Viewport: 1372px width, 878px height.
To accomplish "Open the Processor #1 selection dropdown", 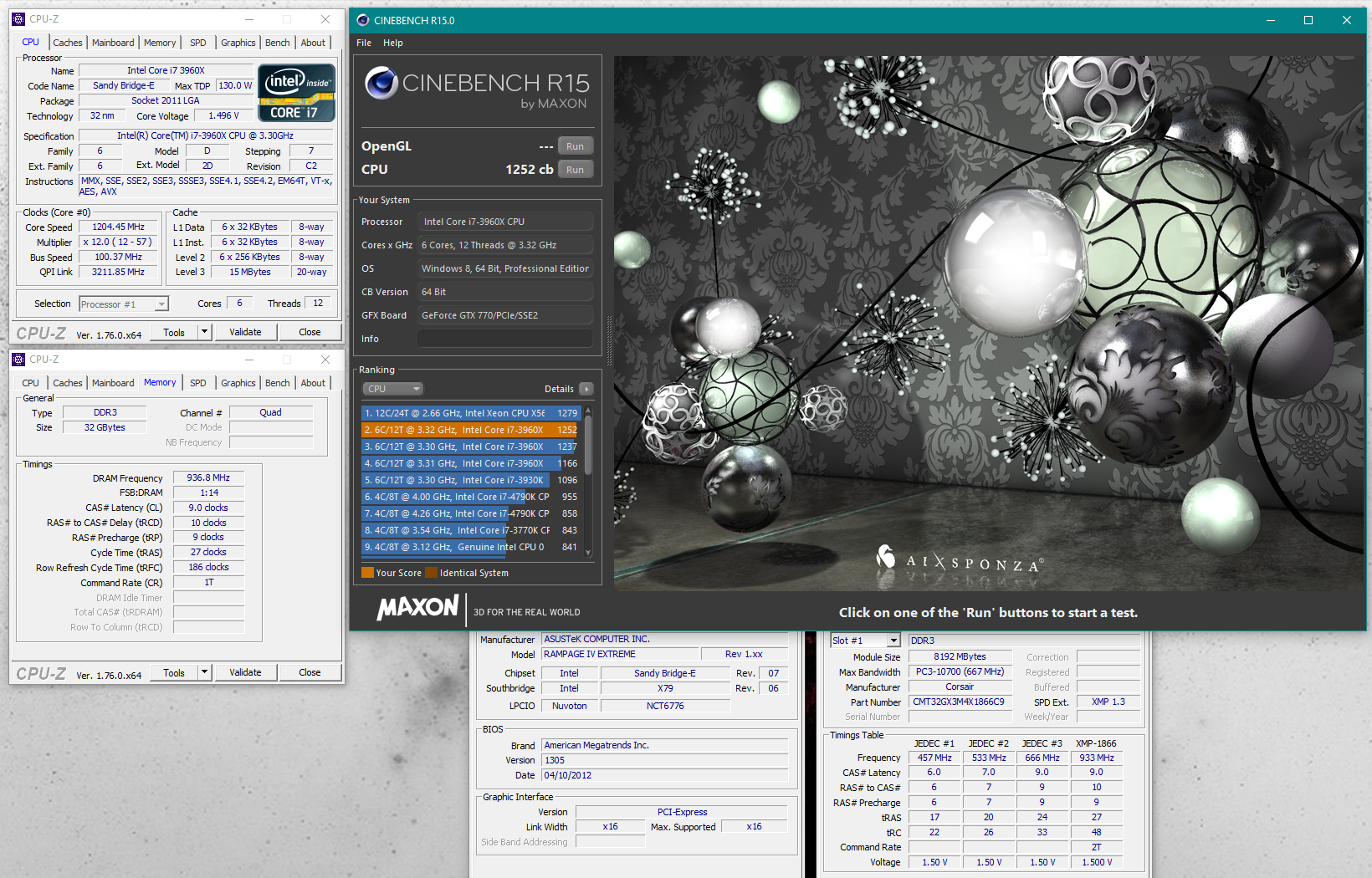I will tap(124, 304).
